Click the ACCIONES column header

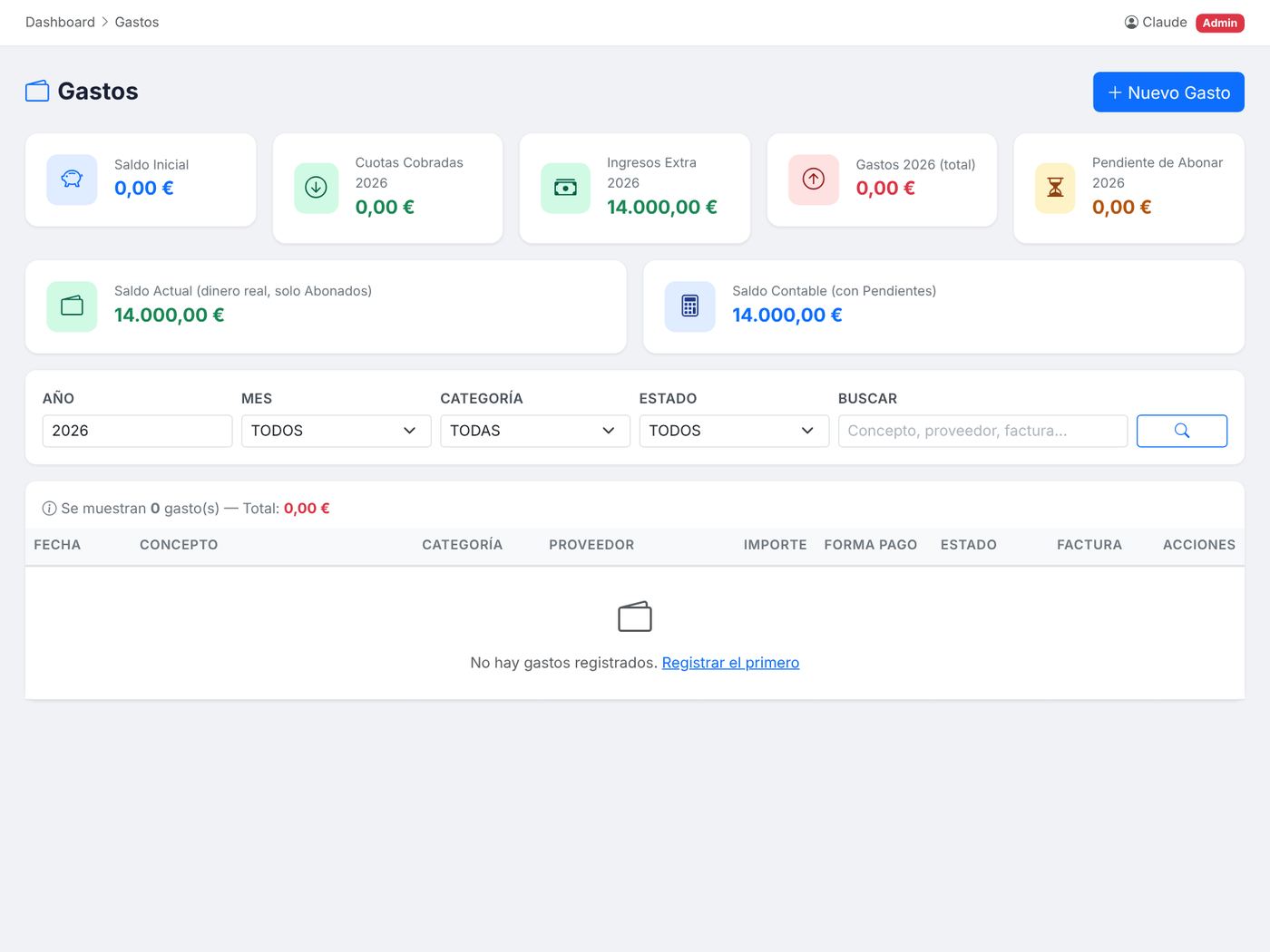pos(1199,545)
